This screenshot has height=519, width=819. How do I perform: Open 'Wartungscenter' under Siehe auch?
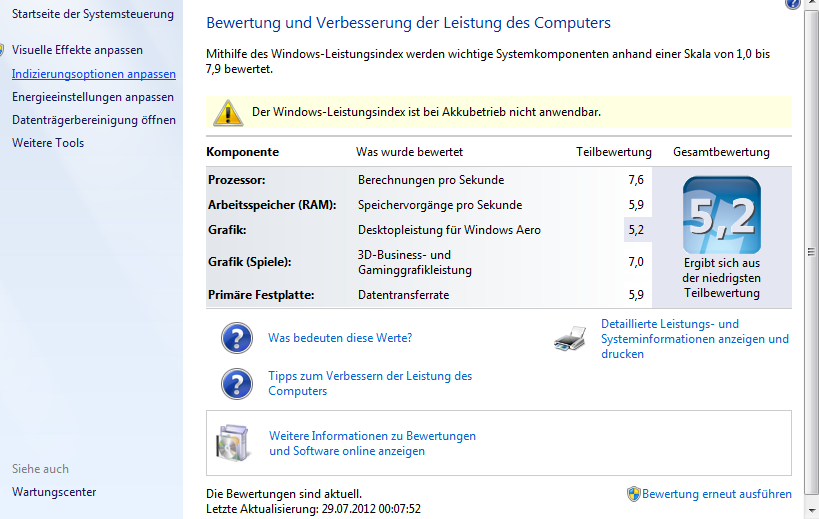tap(54, 492)
